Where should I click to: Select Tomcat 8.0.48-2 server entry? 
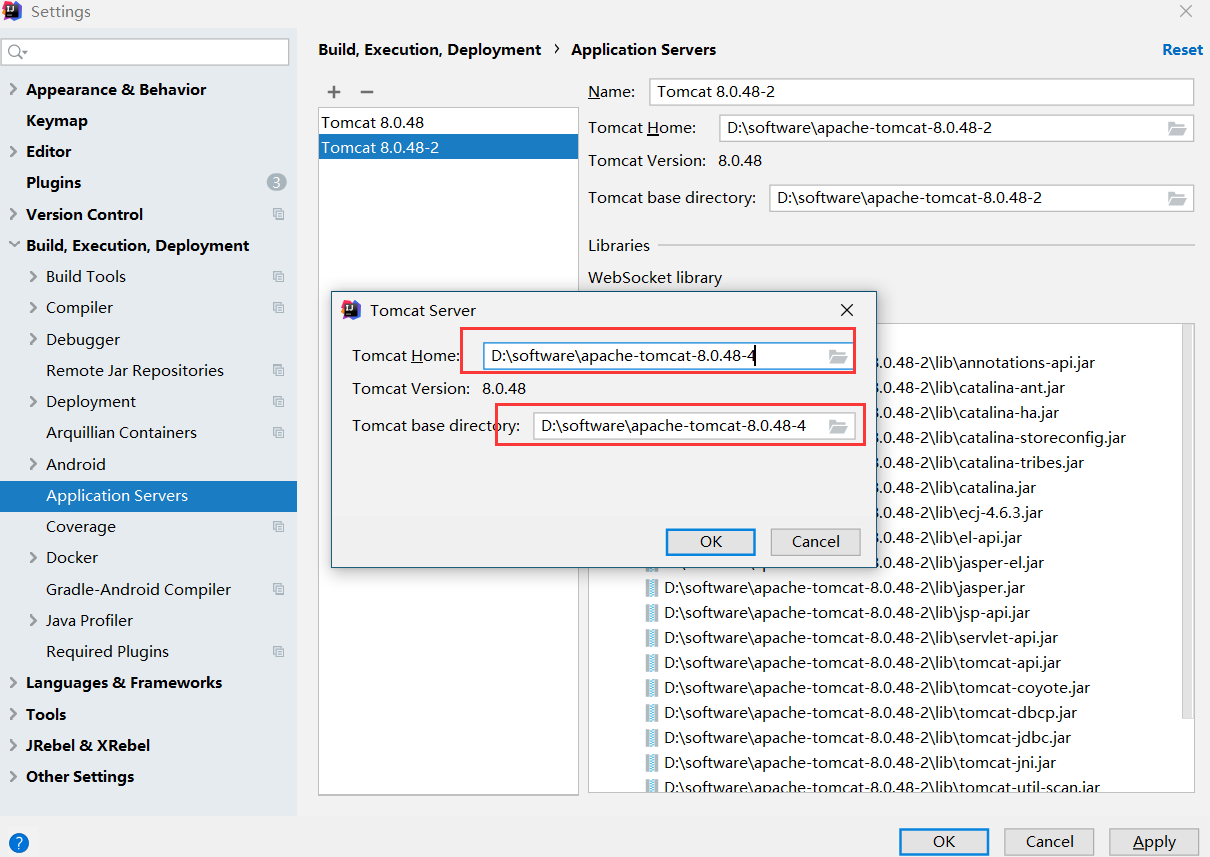(x=448, y=147)
